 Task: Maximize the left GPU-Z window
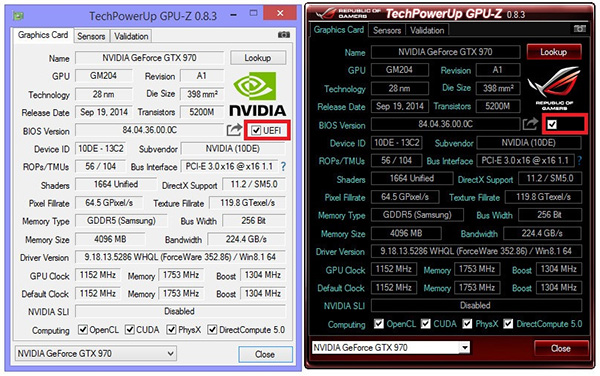tap(253, 13)
